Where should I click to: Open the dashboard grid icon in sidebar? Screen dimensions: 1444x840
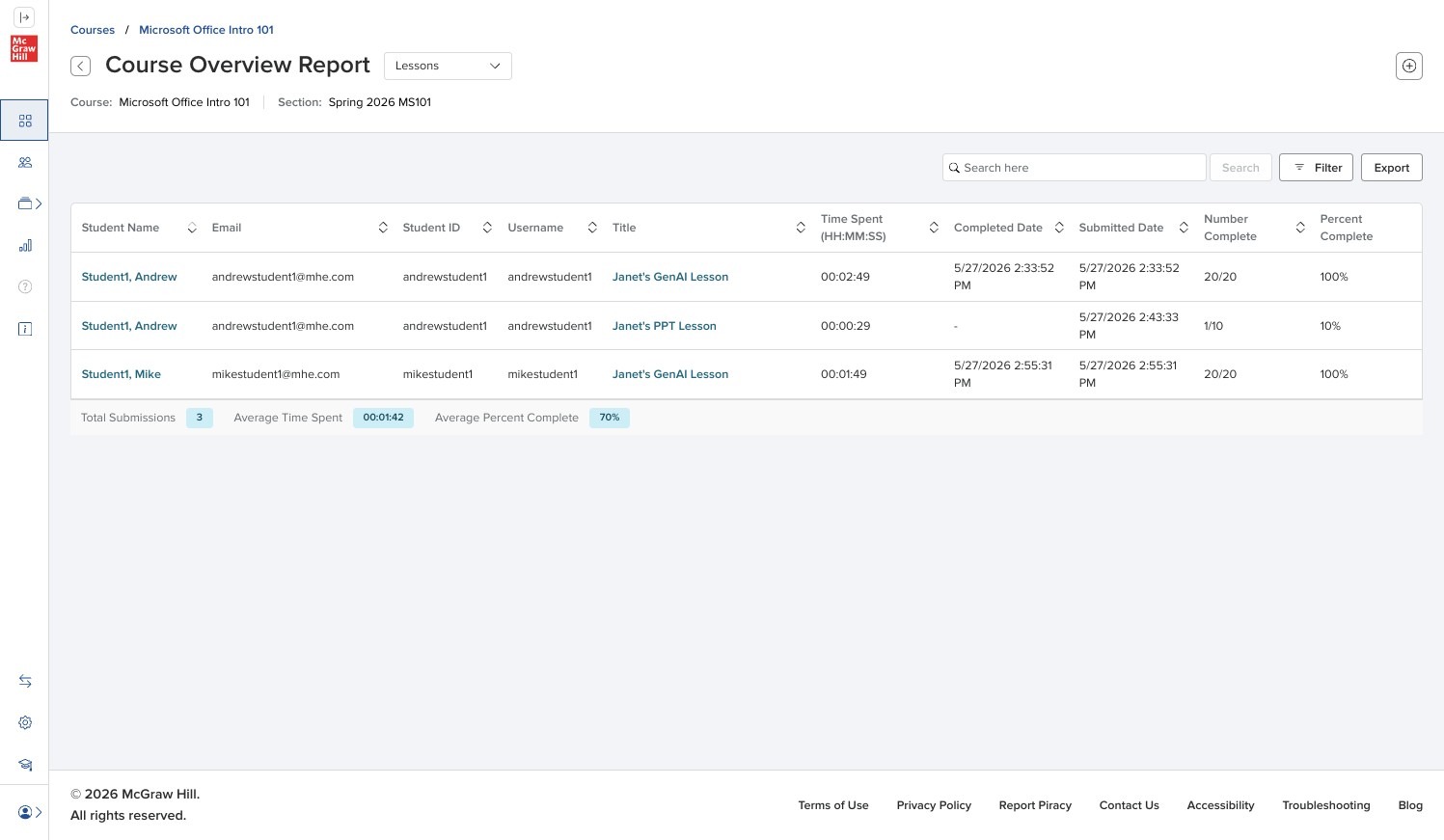tap(25, 121)
